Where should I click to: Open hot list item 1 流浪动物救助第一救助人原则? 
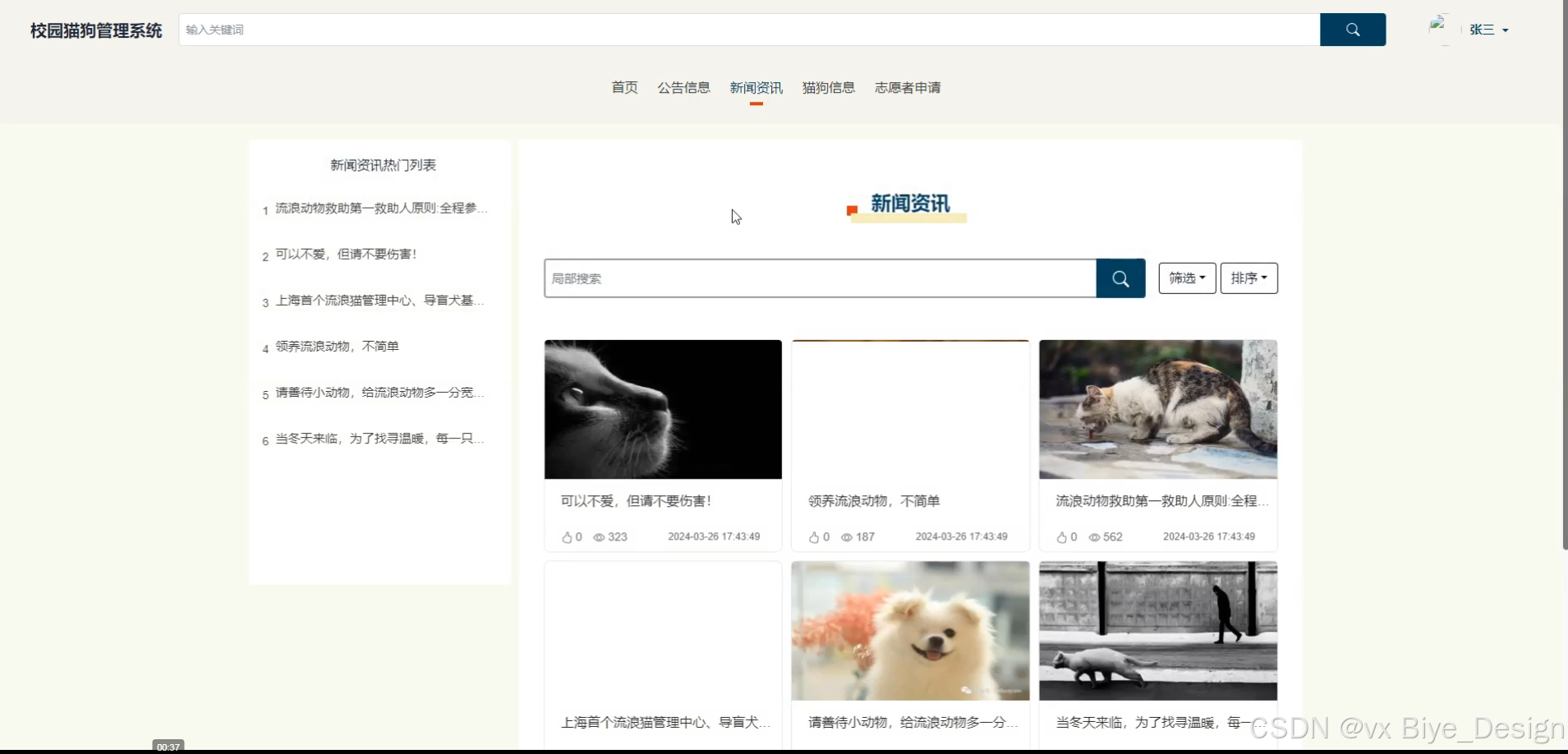point(381,209)
